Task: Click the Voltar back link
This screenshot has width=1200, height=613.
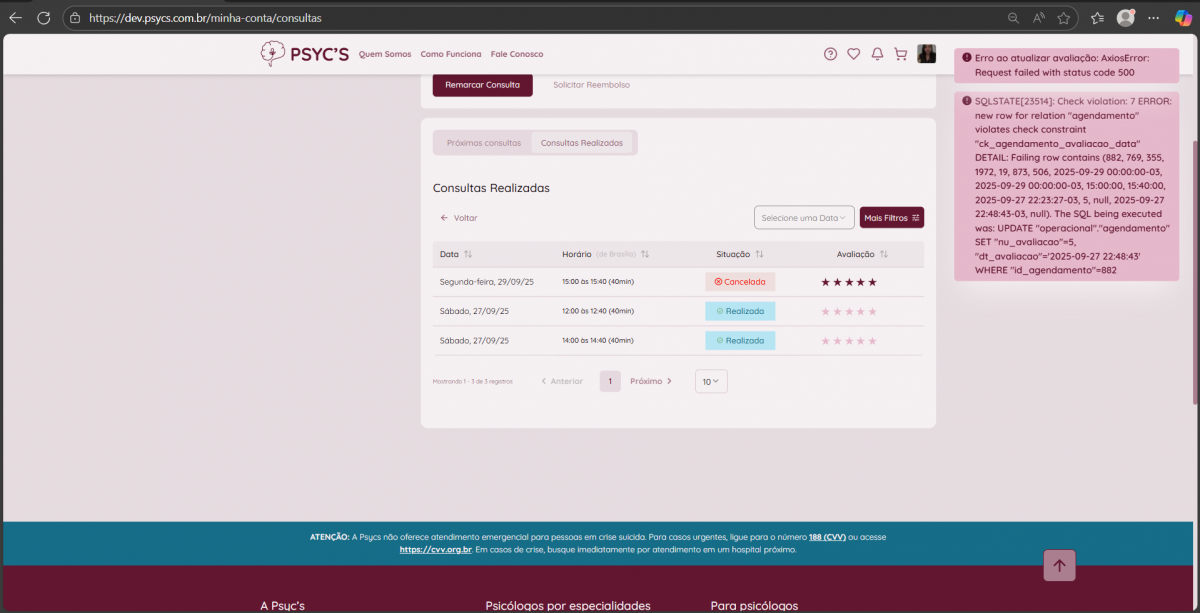Action: tap(459, 217)
